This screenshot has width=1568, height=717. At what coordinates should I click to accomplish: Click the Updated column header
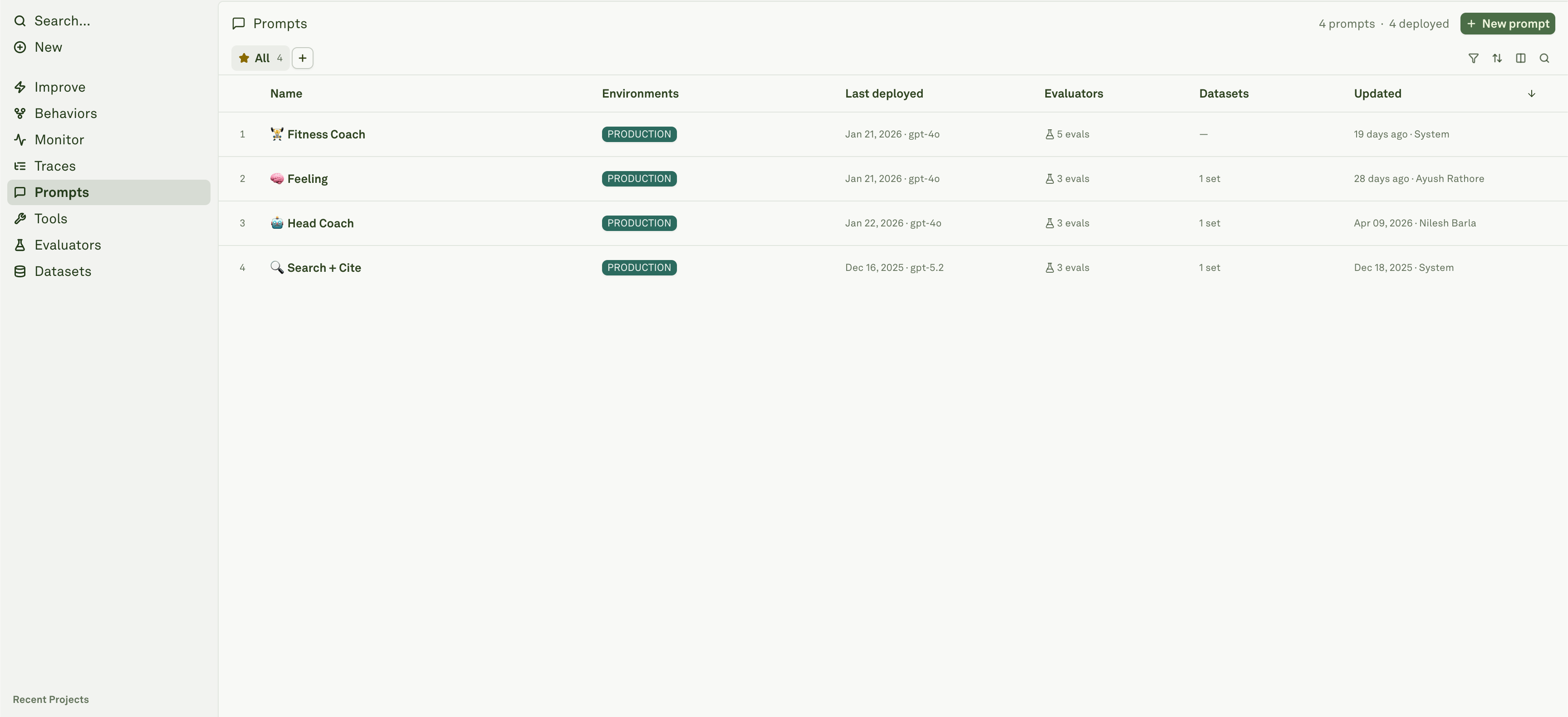tap(1377, 94)
